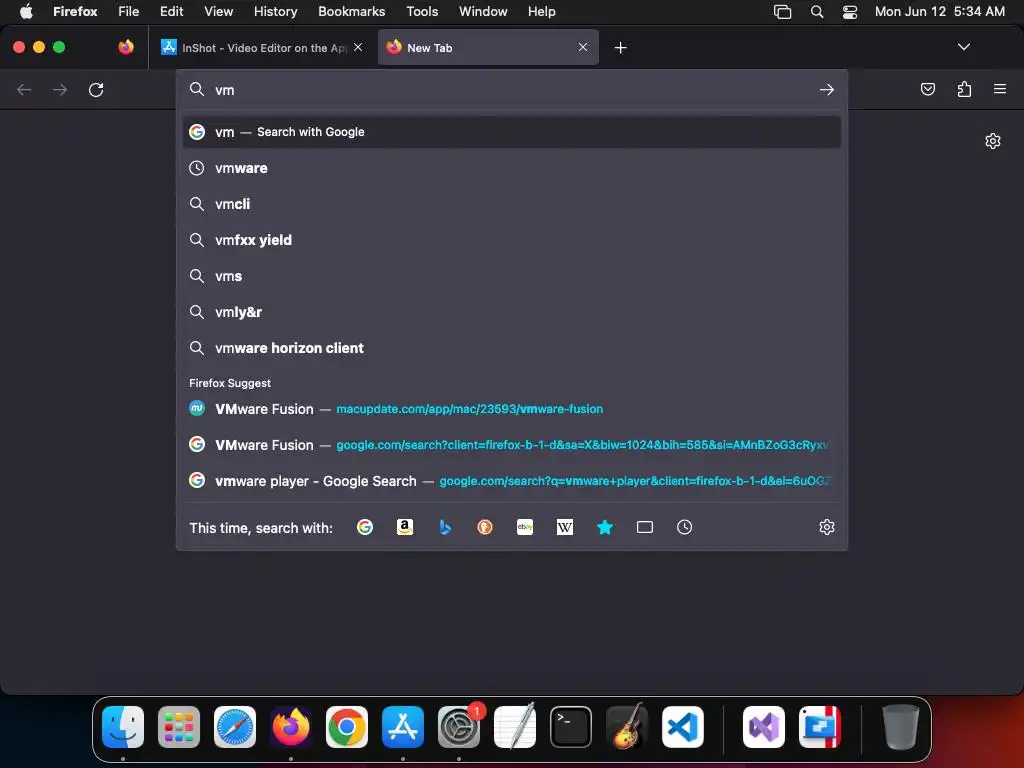Open the Edit menu
The image size is (1024, 768).
pos(172,11)
